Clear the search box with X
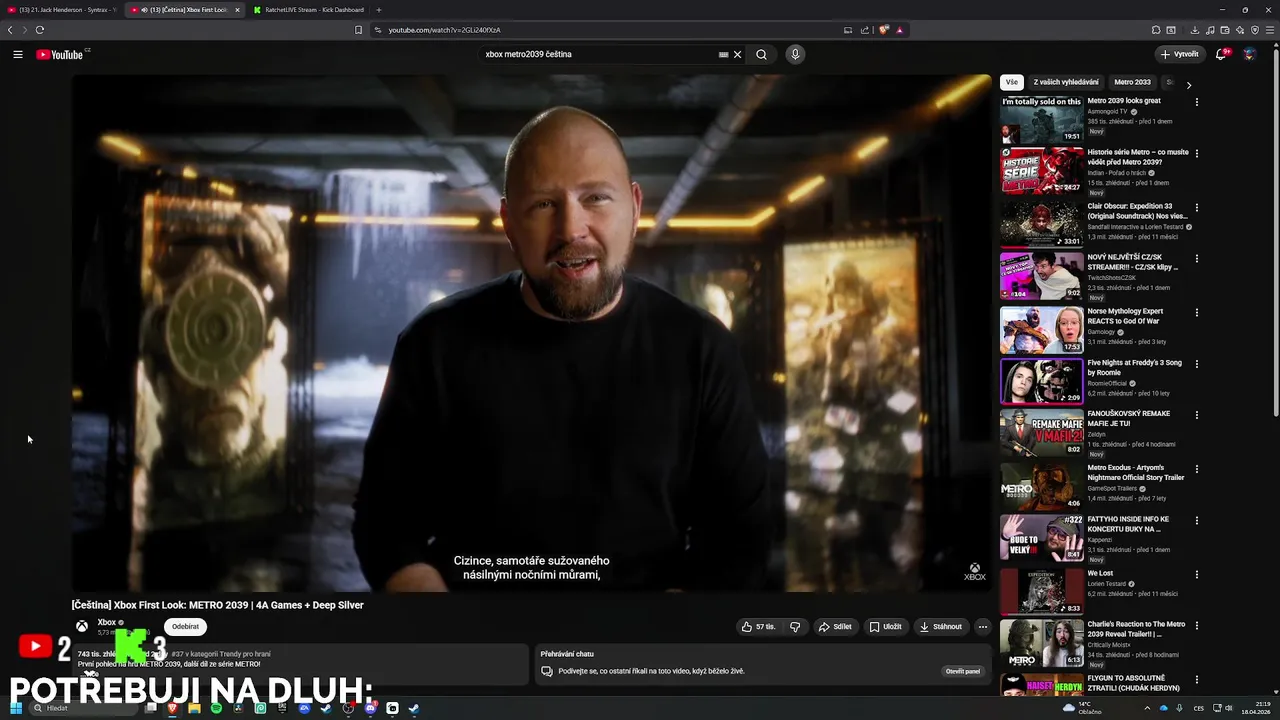1280x720 pixels. tap(737, 54)
